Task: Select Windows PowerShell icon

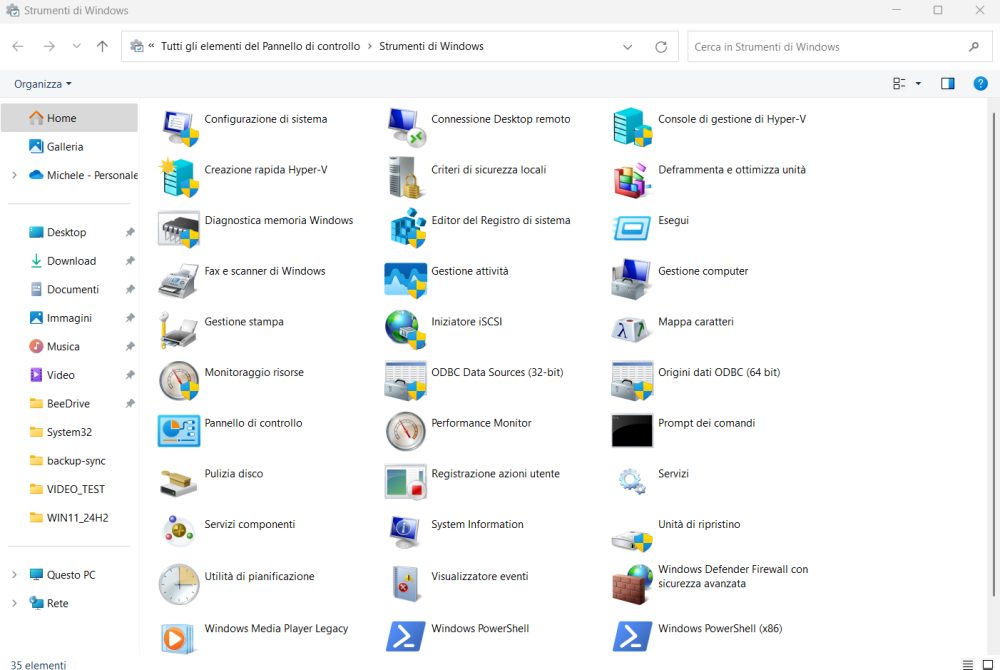Action: tap(406, 637)
